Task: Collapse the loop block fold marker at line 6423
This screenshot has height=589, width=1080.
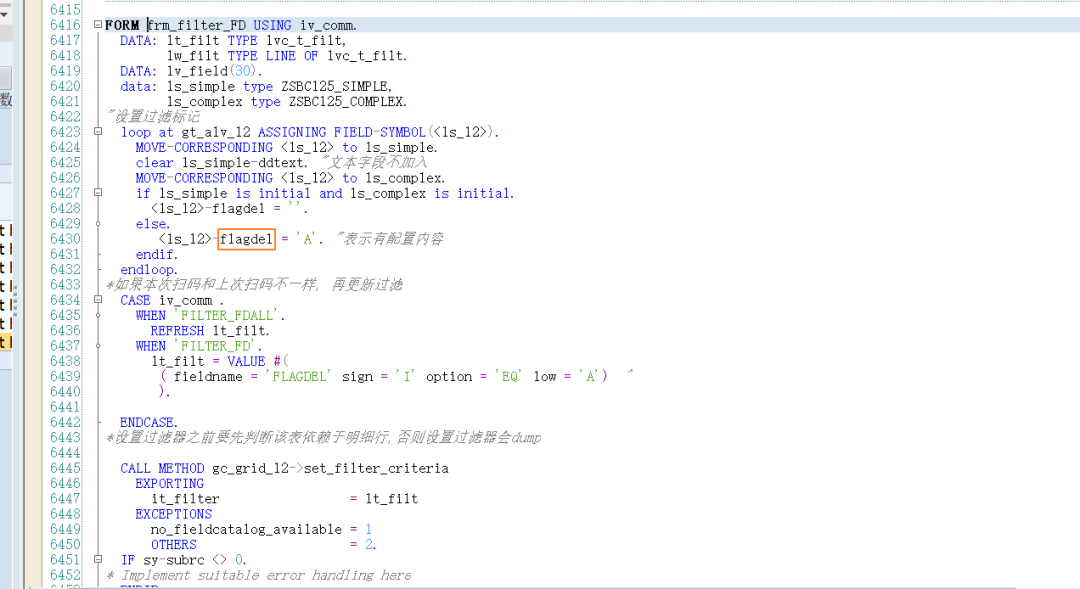Action: click(x=98, y=132)
